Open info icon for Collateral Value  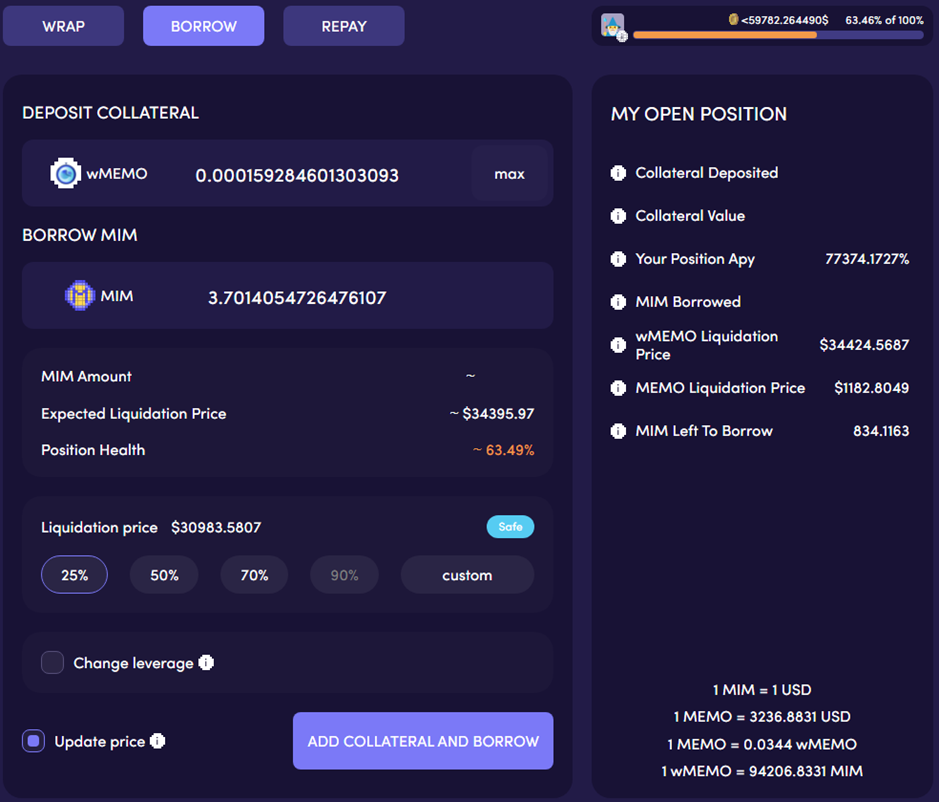tap(618, 216)
